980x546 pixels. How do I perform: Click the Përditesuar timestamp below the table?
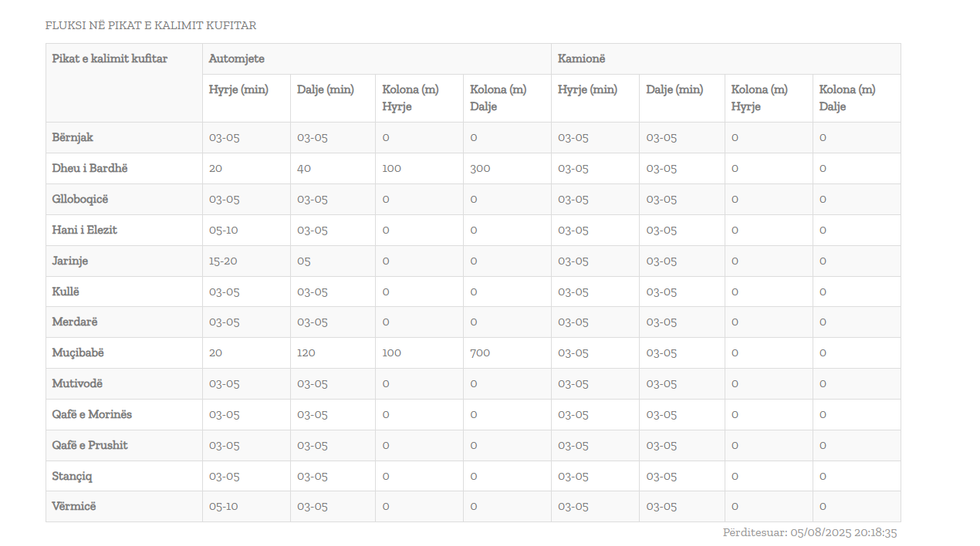[x=809, y=533]
